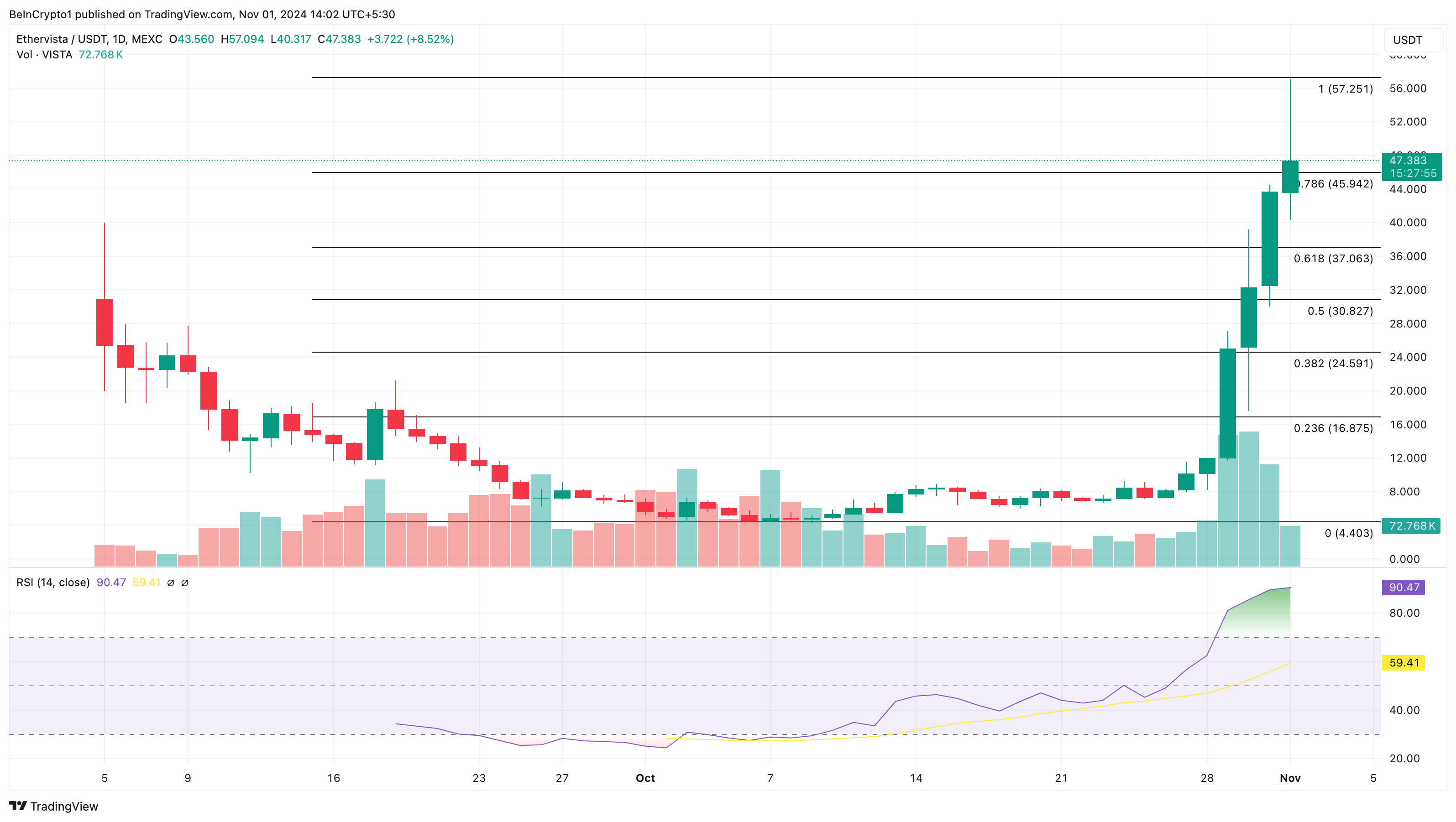The image size is (1456, 822).
Task: Select the RSI (14, close) indicator legend
Action: point(53,583)
